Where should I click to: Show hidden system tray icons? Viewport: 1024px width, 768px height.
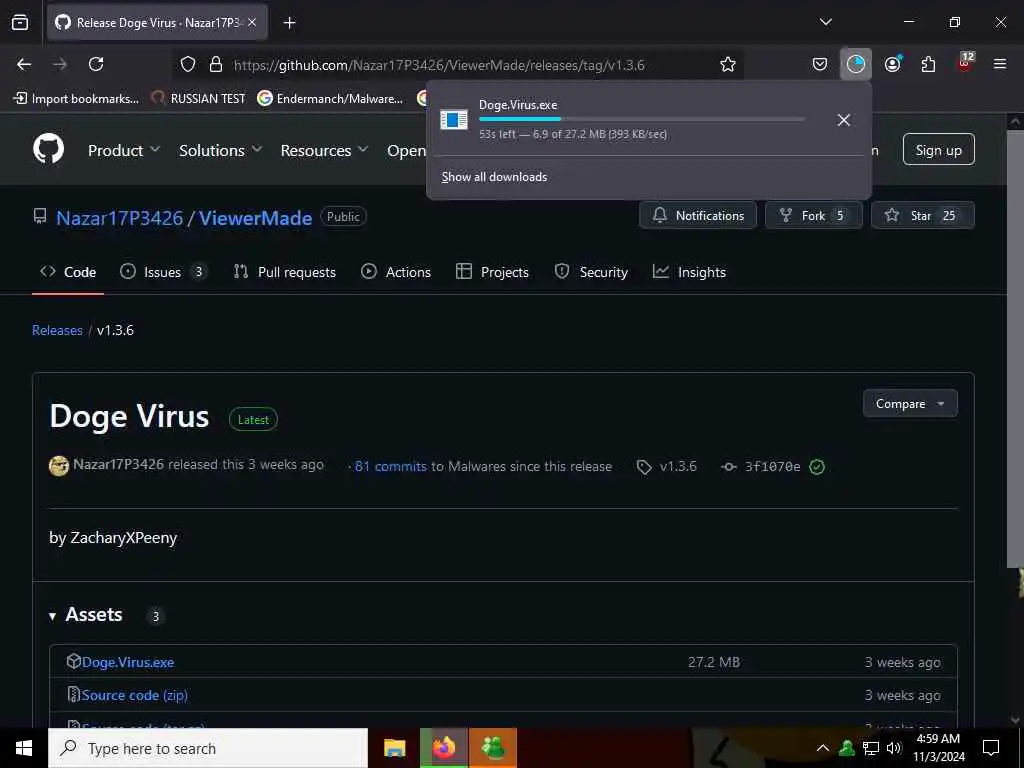[823, 748]
